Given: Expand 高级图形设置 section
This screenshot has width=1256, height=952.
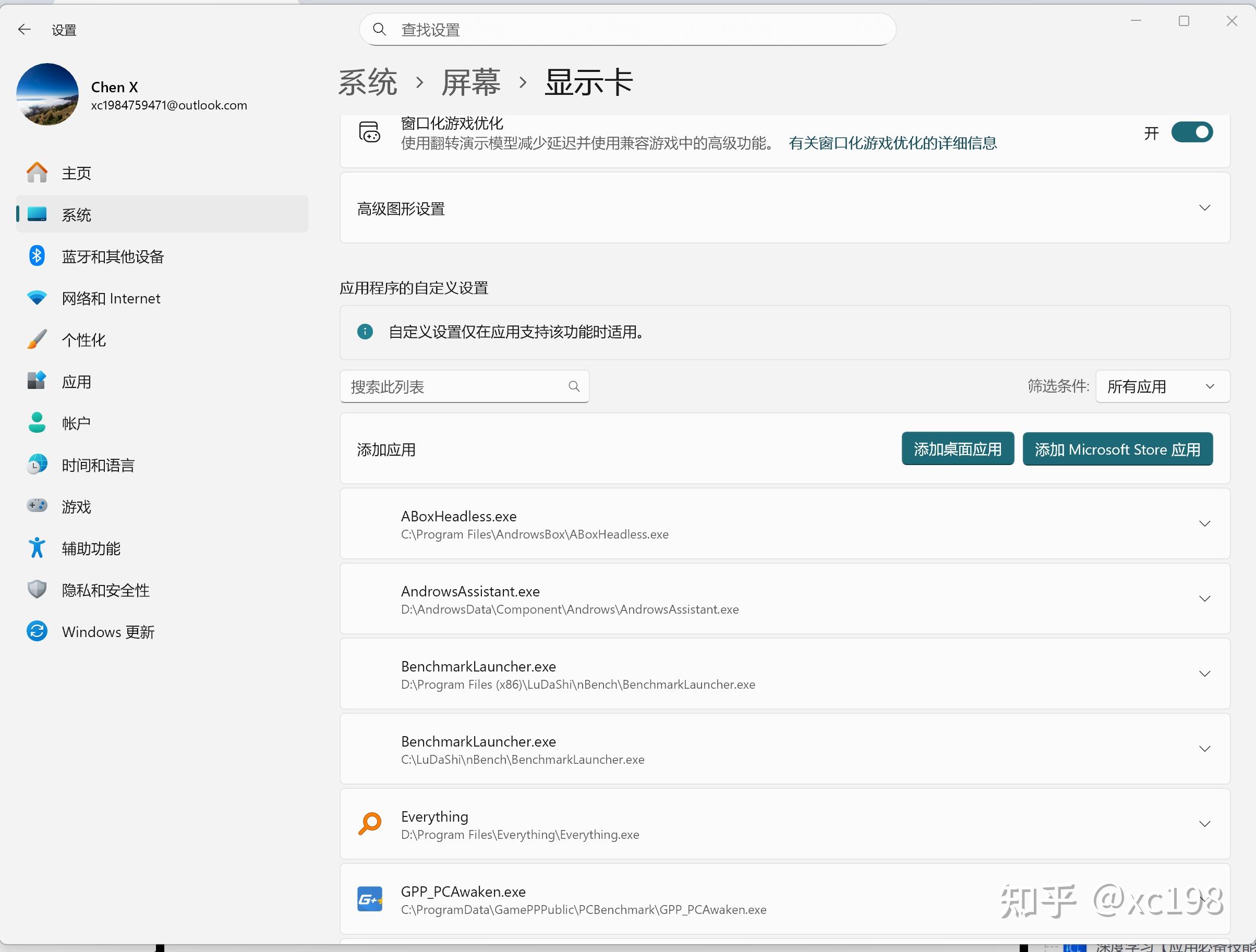Looking at the screenshot, I should pos(1204,208).
